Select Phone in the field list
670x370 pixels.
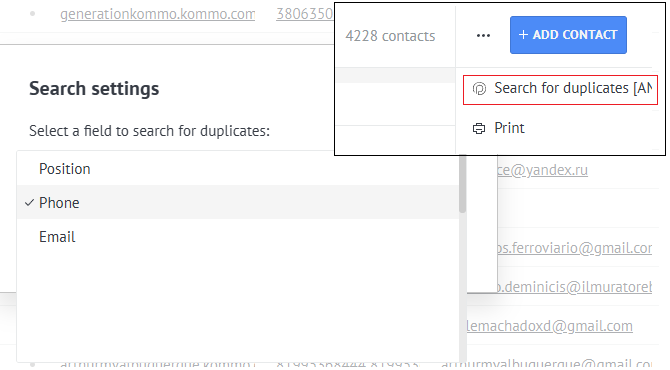tap(238, 203)
